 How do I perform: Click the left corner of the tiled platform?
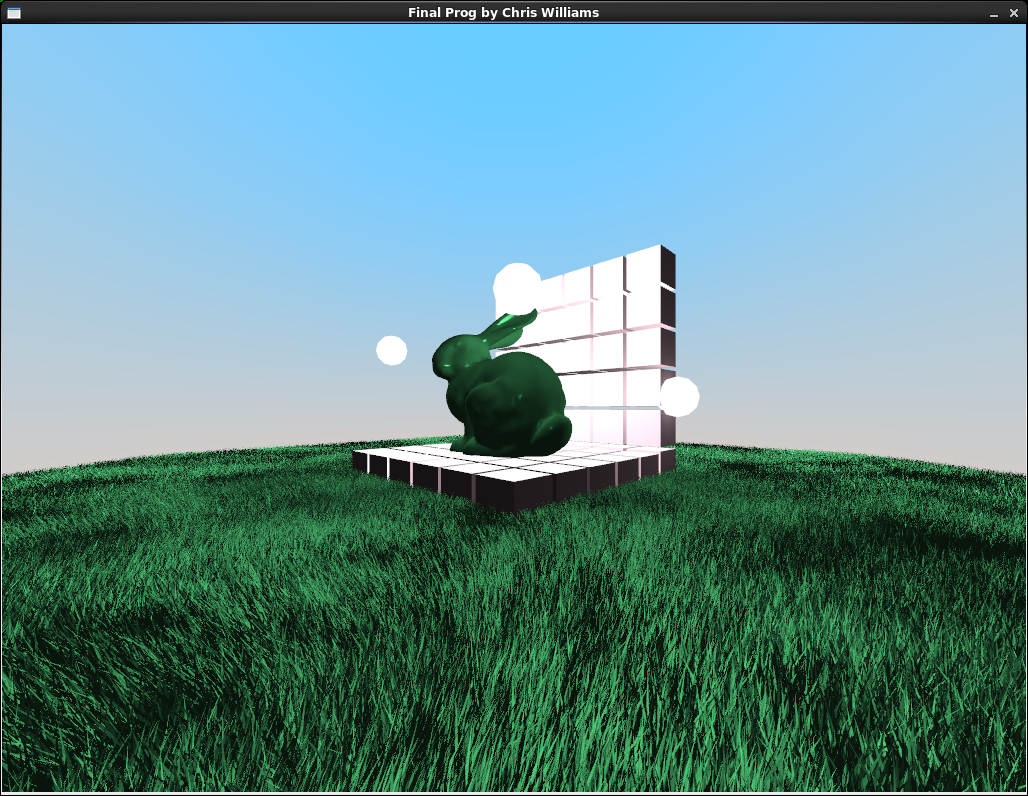tap(361, 459)
